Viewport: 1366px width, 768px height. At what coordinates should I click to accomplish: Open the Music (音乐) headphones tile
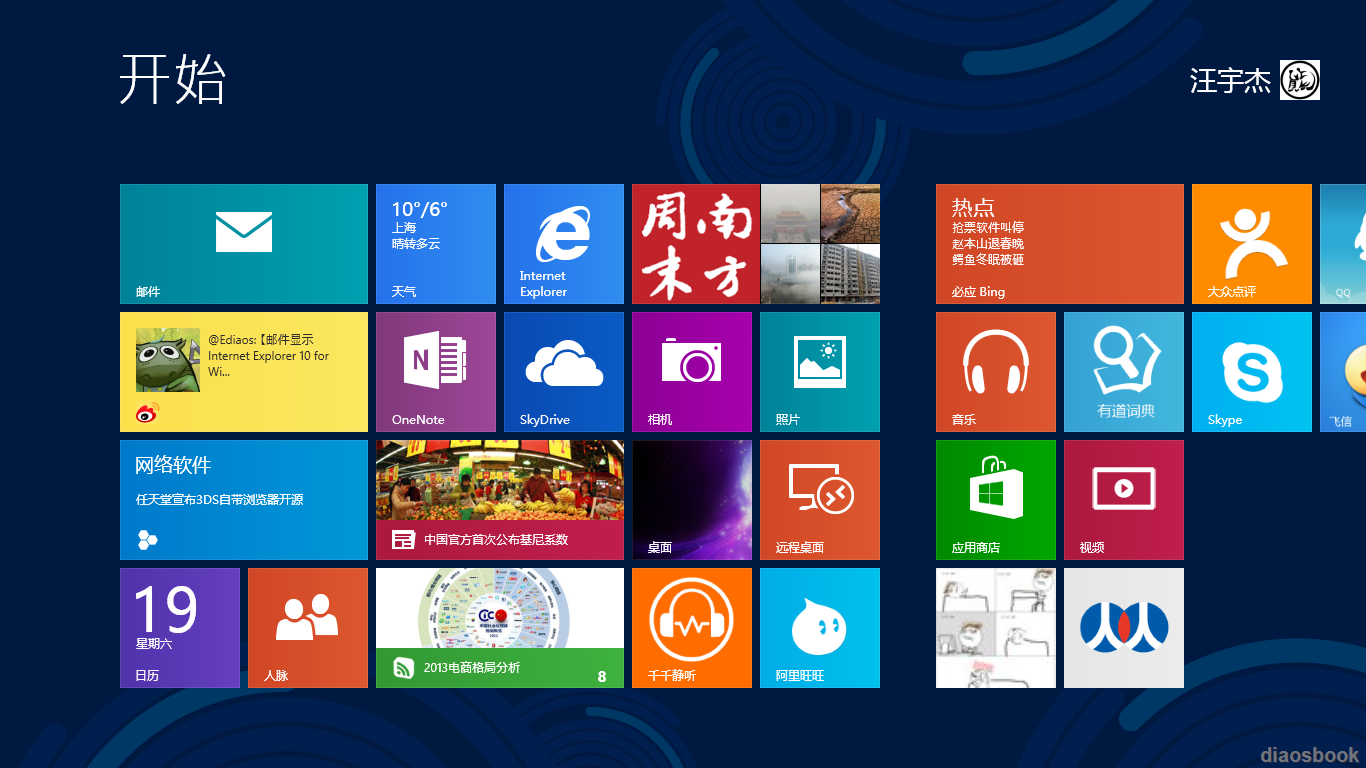click(x=996, y=372)
